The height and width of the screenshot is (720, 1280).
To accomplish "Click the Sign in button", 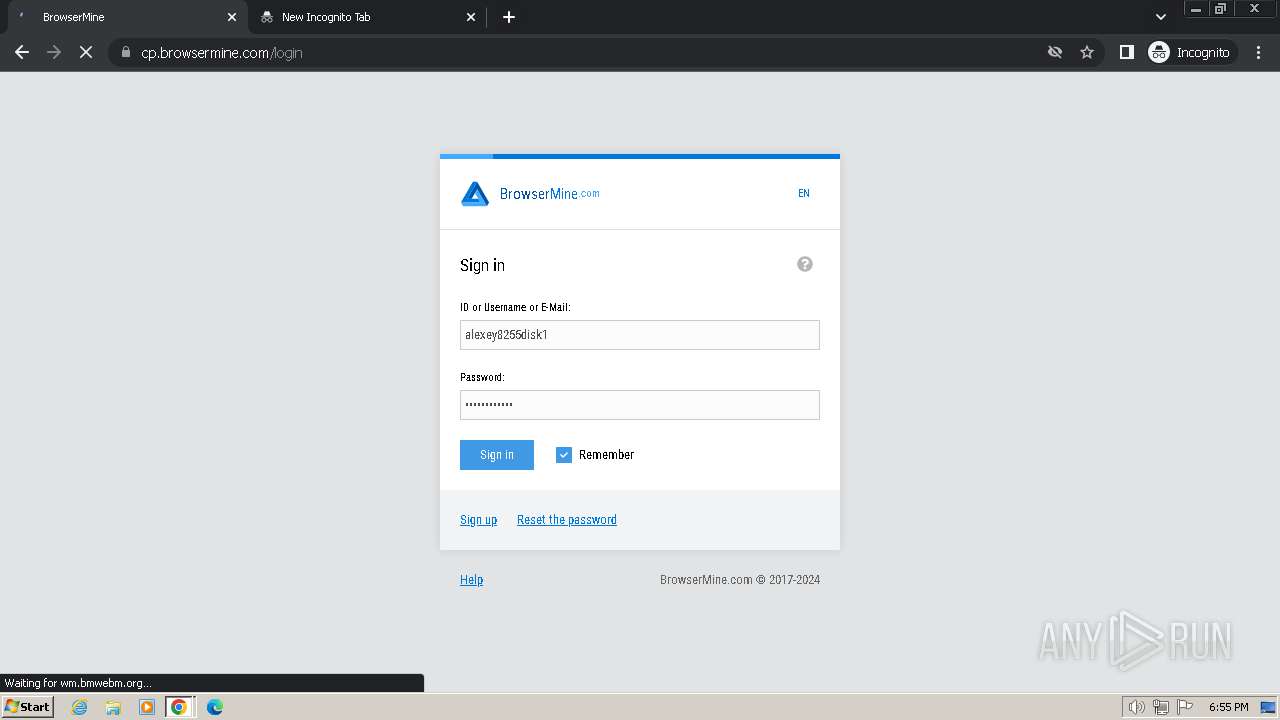I will pyautogui.click(x=497, y=455).
